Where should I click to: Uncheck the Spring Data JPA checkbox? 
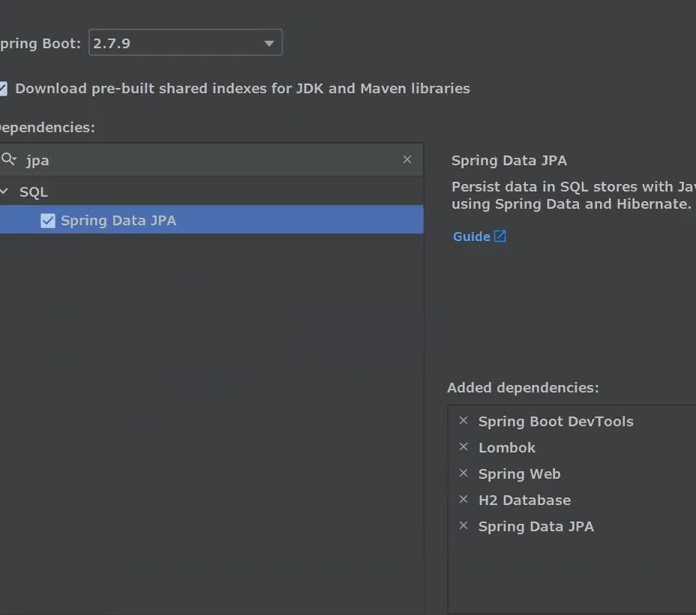point(48,221)
